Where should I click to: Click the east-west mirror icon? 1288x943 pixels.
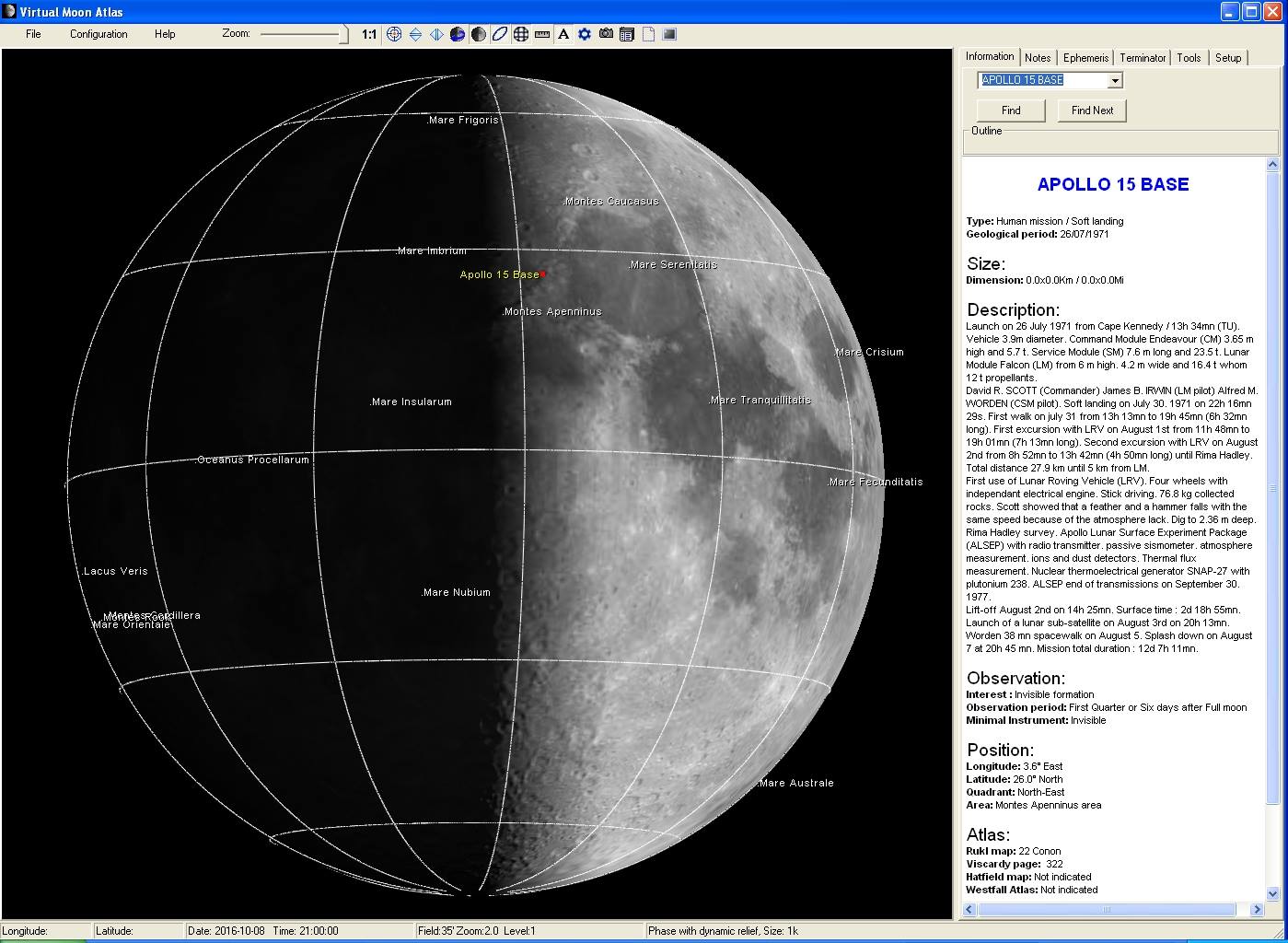436,34
